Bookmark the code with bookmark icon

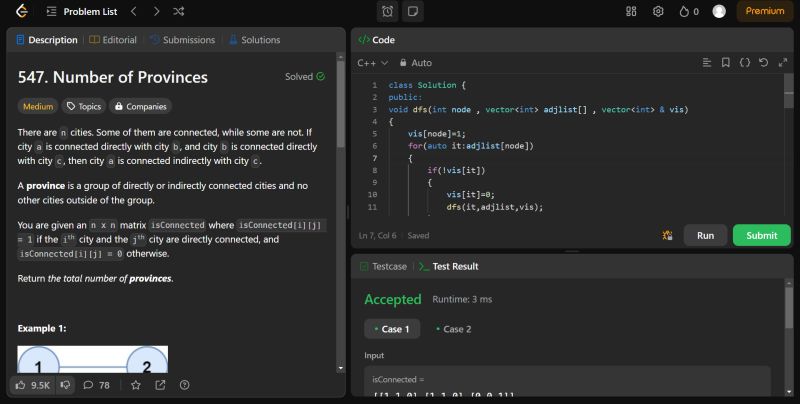pos(725,62)
